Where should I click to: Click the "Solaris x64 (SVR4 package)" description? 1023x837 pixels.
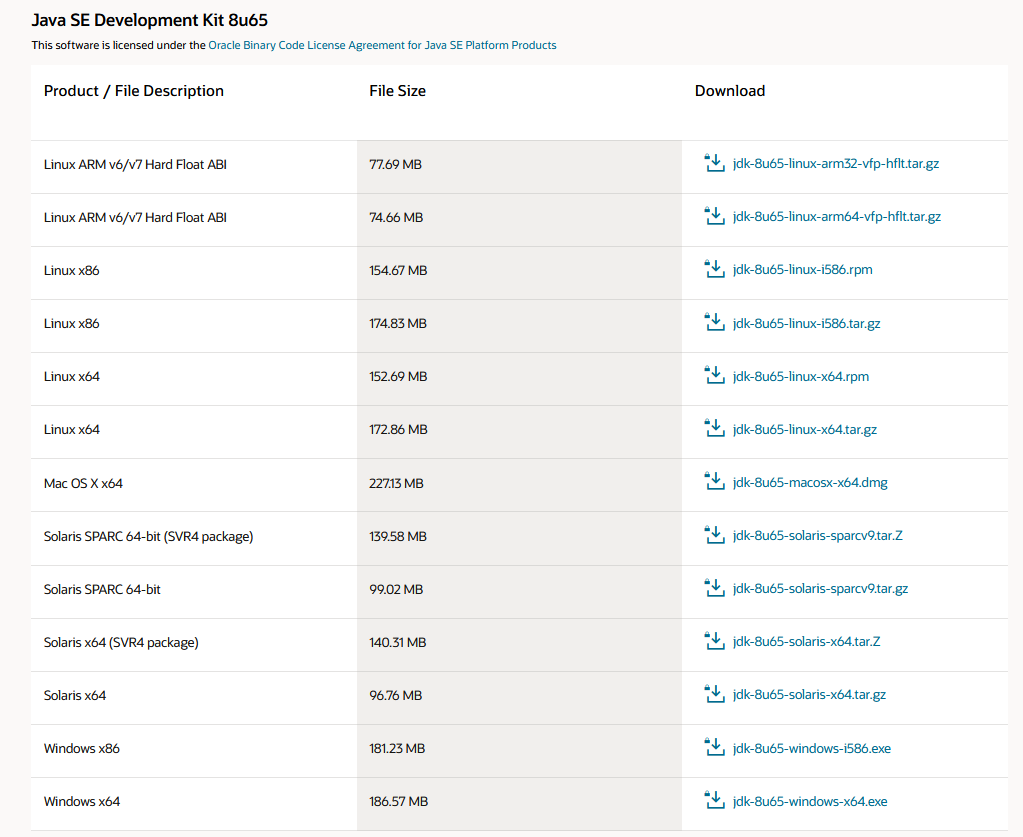pos(121,643)
